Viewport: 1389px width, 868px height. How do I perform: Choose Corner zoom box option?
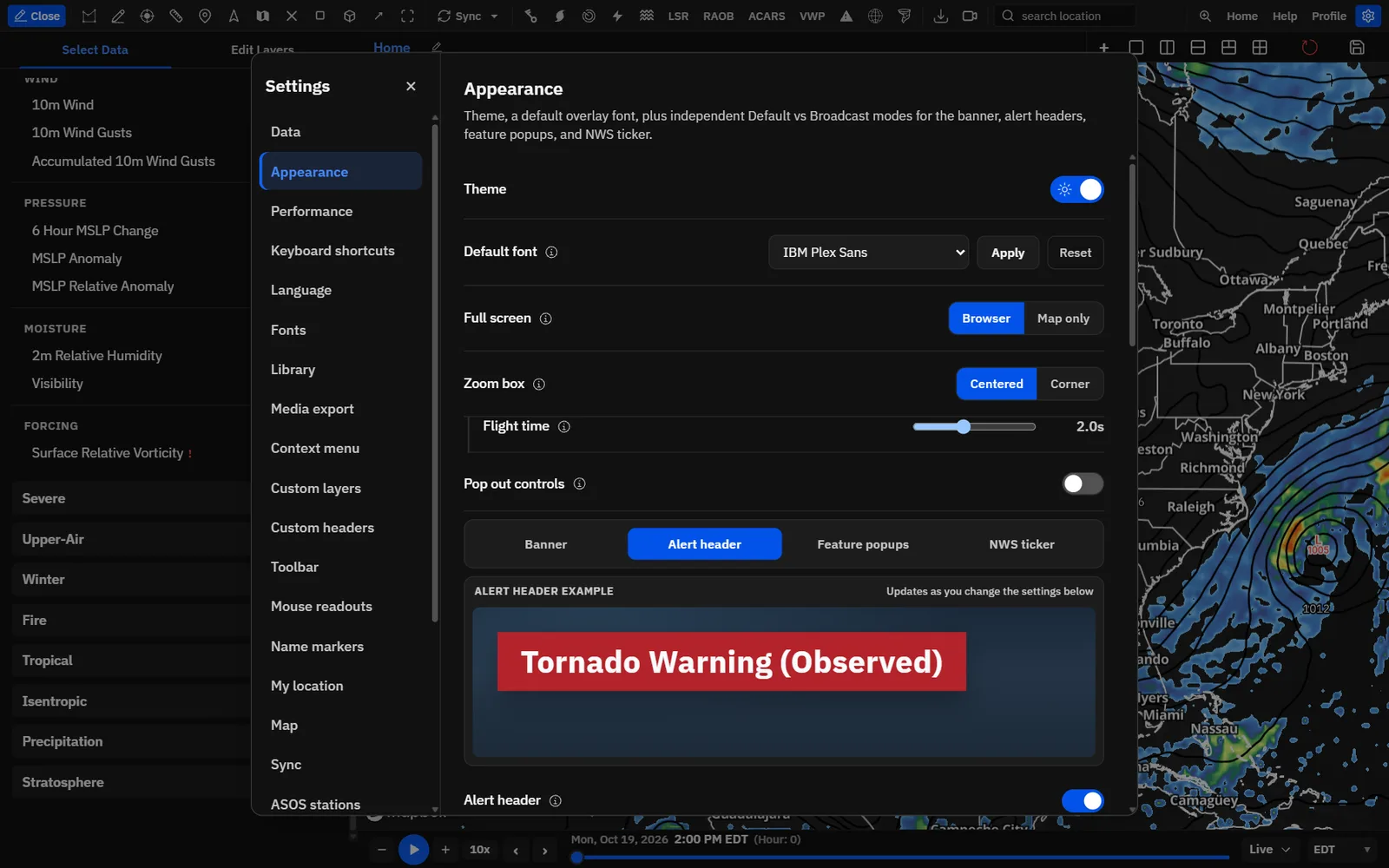pyautogui.click(x=1070, y=384)
